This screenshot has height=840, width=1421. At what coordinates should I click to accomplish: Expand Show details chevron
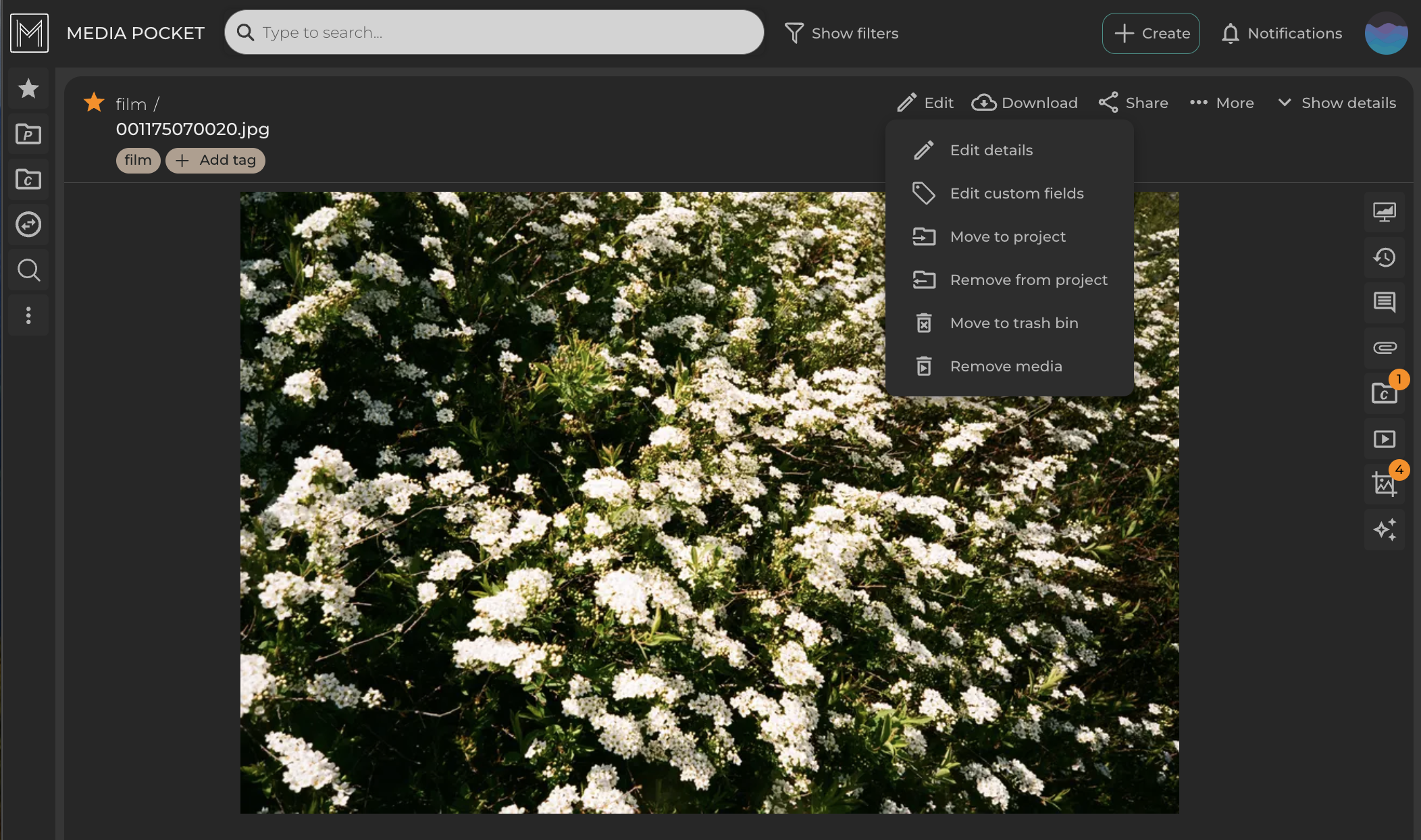click(1337, 103)
